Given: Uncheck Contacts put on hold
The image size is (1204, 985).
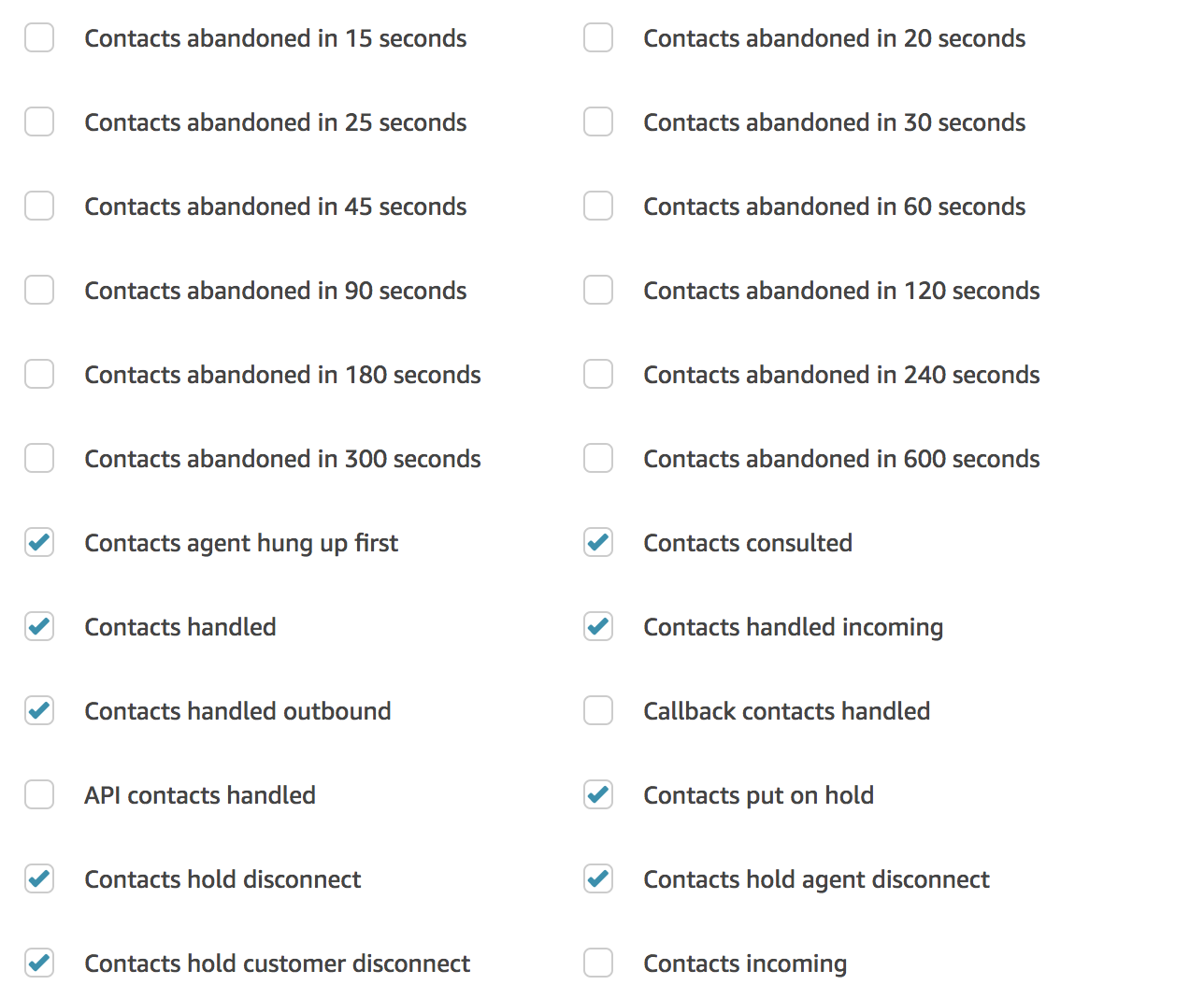Looking at the screenshot, I should point(598,795).
